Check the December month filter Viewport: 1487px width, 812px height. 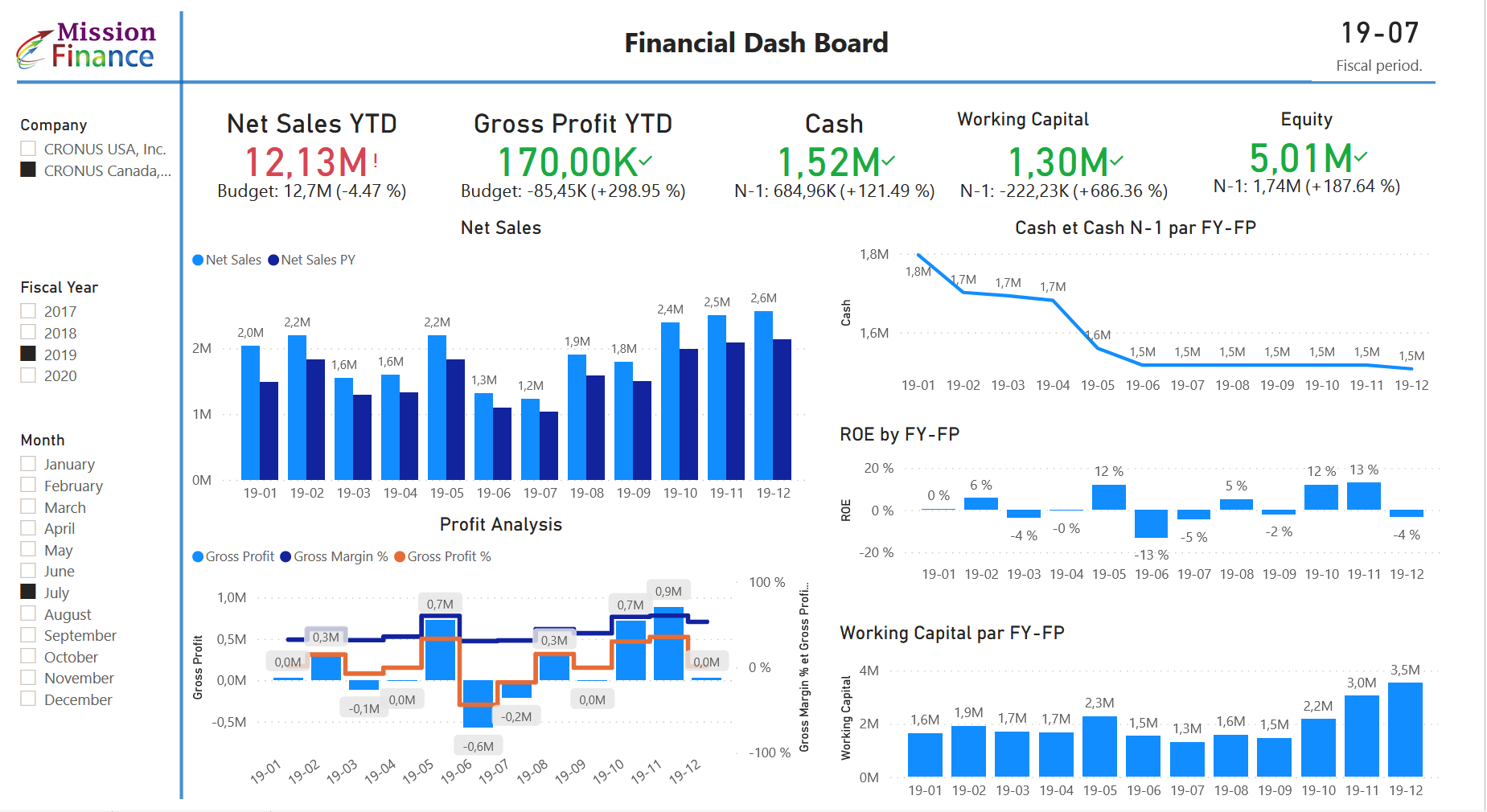point(28,699)
